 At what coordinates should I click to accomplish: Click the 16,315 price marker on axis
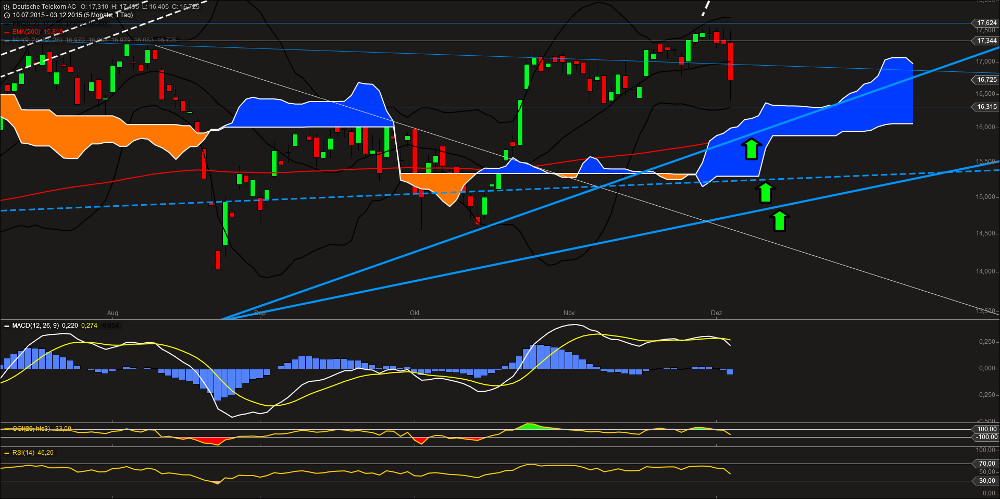[x=986, y=107]
